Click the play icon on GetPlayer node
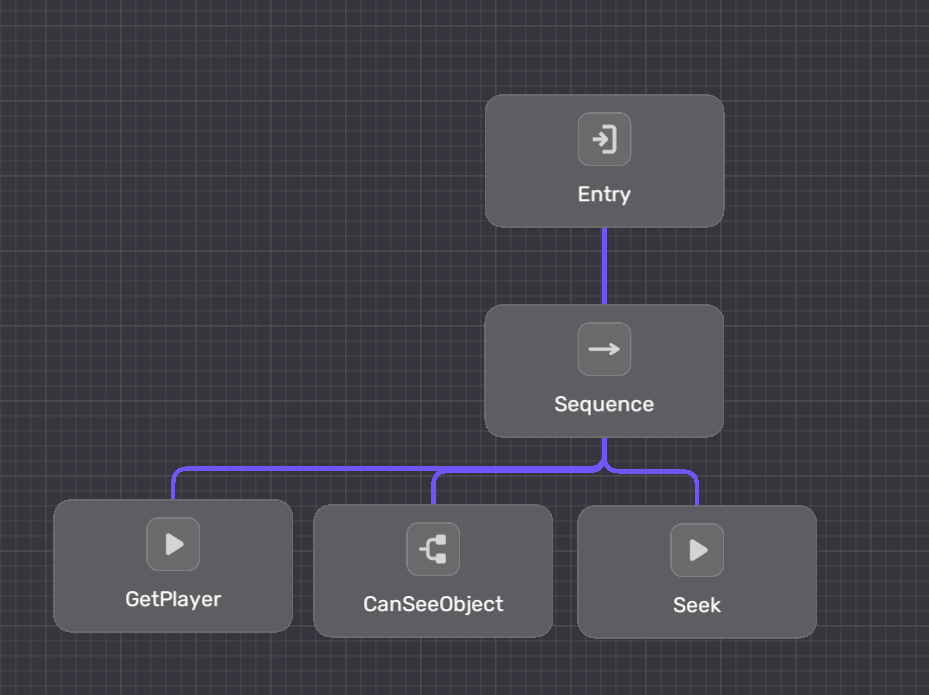The width and height of the screenshot is (929, 695). (x=173, y=544)
